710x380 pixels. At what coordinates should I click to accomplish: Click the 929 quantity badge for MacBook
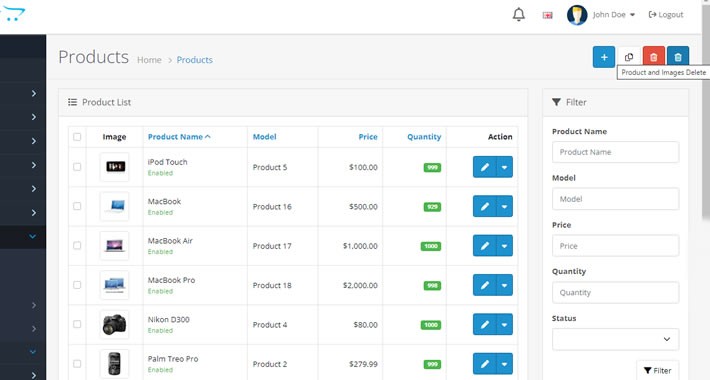(x=432, y=207)
